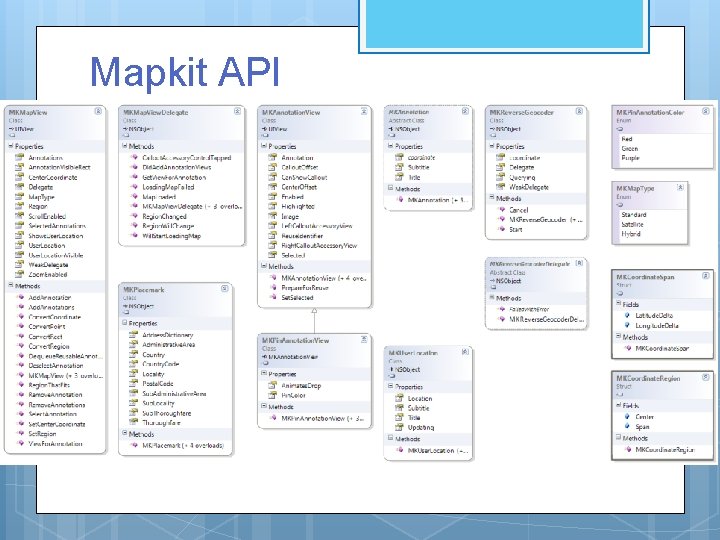Select the Purple value in MKPinAnnotationColor
The height and width of the screenshot is (540, 720).
[x=630, y=158]
